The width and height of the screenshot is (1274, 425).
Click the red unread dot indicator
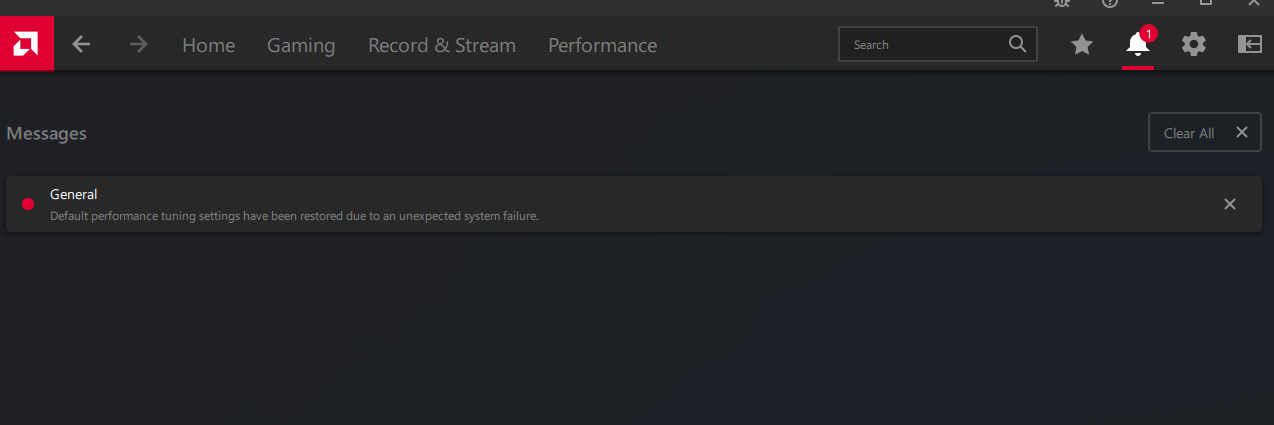tap(28, 204)
